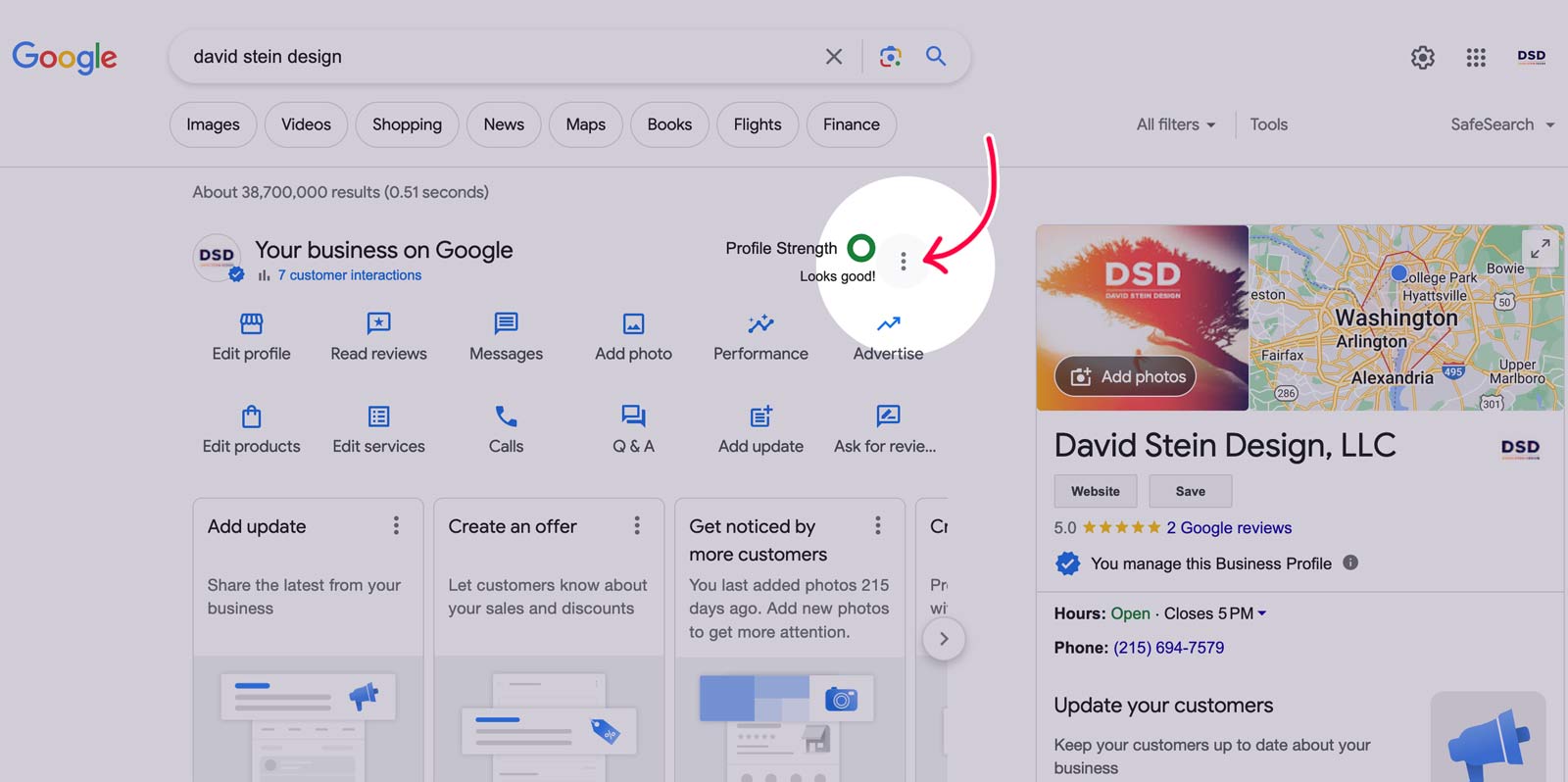The height and width of the screenshot is (782, 1568).
Task: Click David Stein Design, LLC title
Action: (x=1224, y=445)
